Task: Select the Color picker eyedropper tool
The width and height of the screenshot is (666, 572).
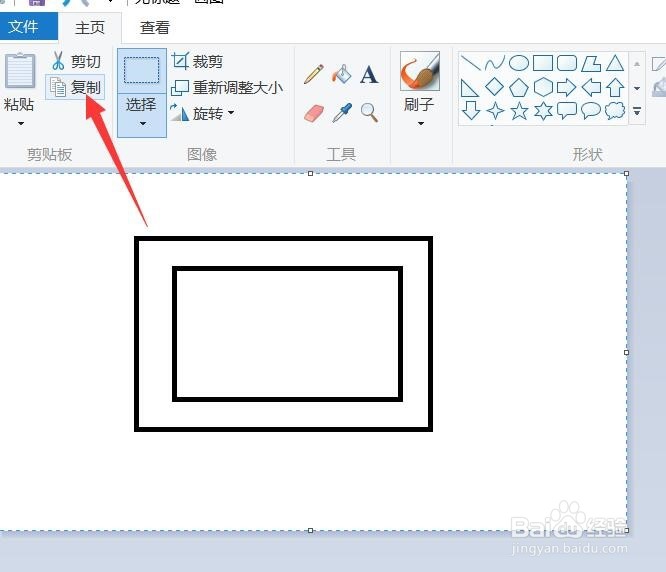Action: click(341, 113)
